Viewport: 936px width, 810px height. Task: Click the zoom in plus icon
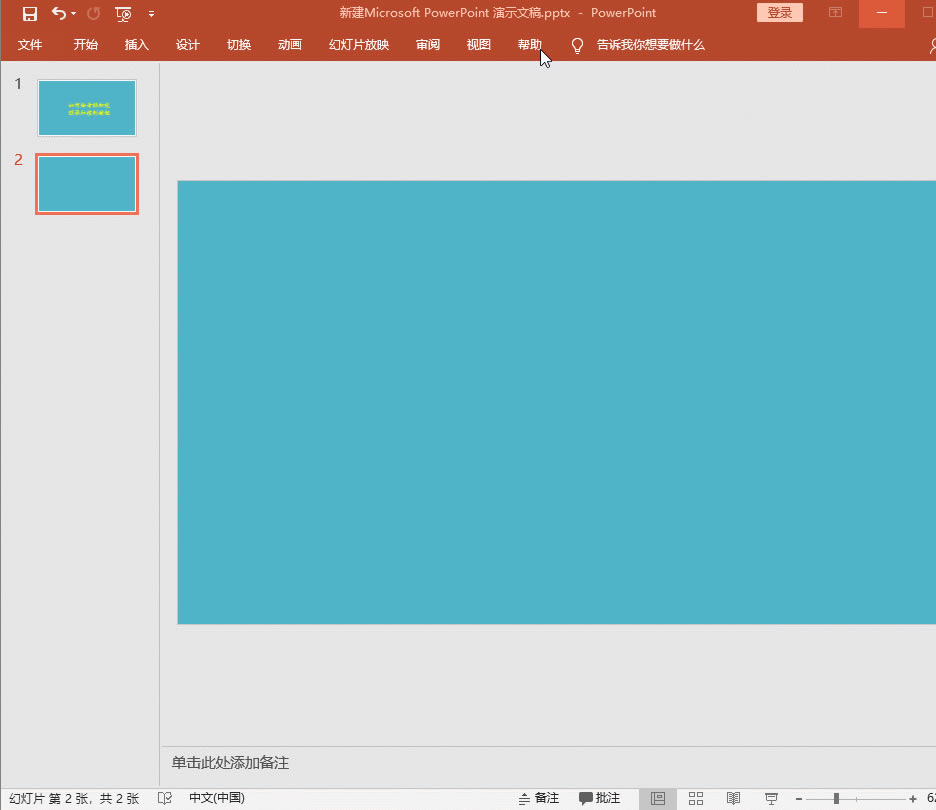pyautogui.click(x=913, y=798)
